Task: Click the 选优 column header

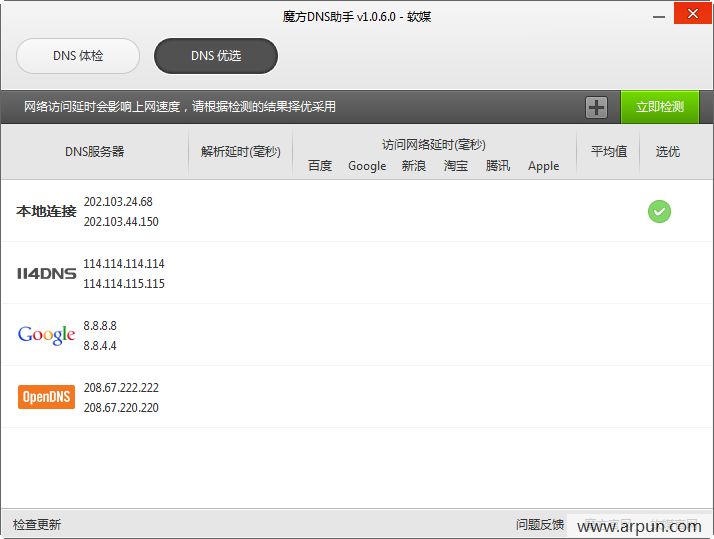Action: (668, 152)
